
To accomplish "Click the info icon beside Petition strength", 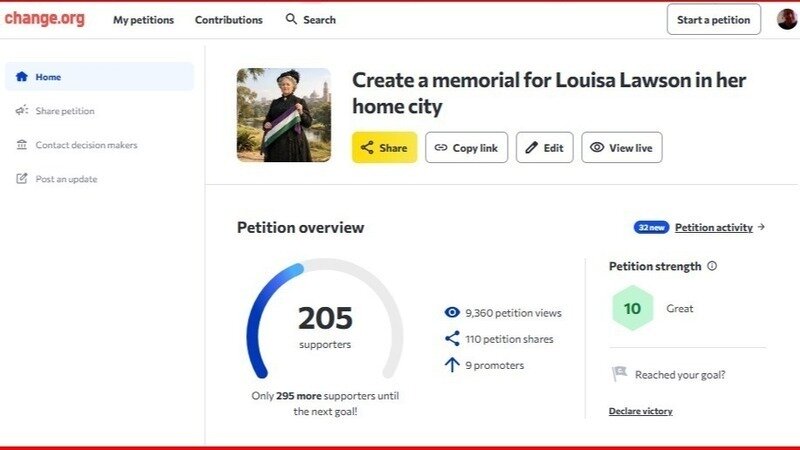I will click(712, 266).
